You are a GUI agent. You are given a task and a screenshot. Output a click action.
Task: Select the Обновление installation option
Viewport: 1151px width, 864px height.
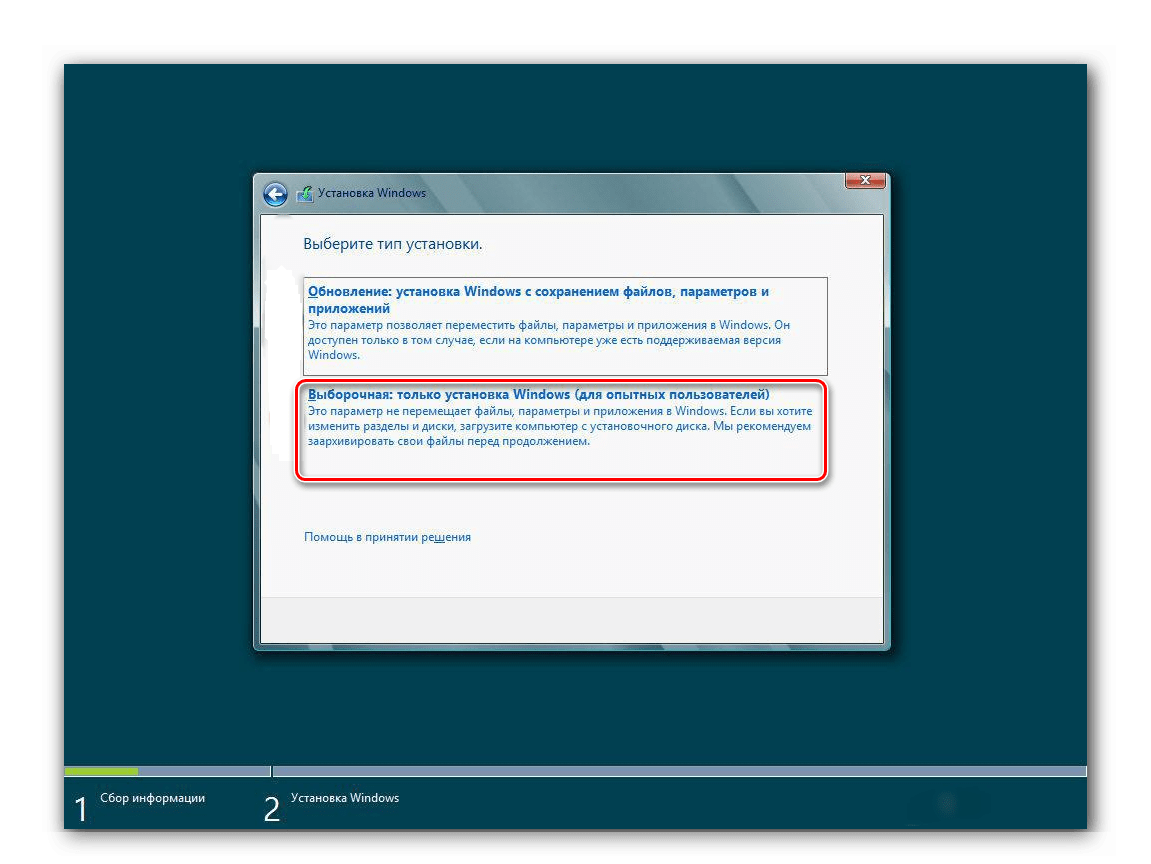click(565, 326)
